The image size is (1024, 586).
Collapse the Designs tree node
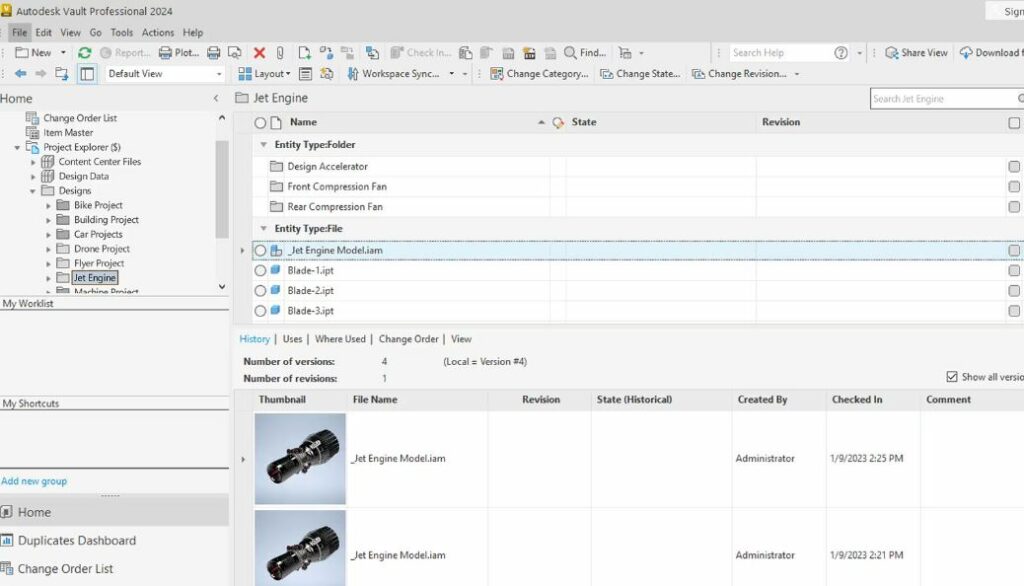coord(33,191)
